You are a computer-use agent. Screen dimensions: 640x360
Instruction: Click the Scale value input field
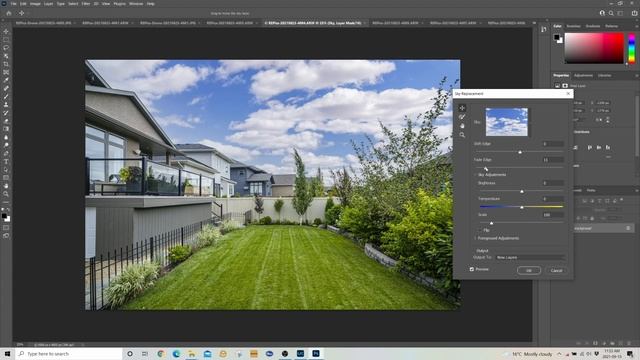[x=553, y=215]
